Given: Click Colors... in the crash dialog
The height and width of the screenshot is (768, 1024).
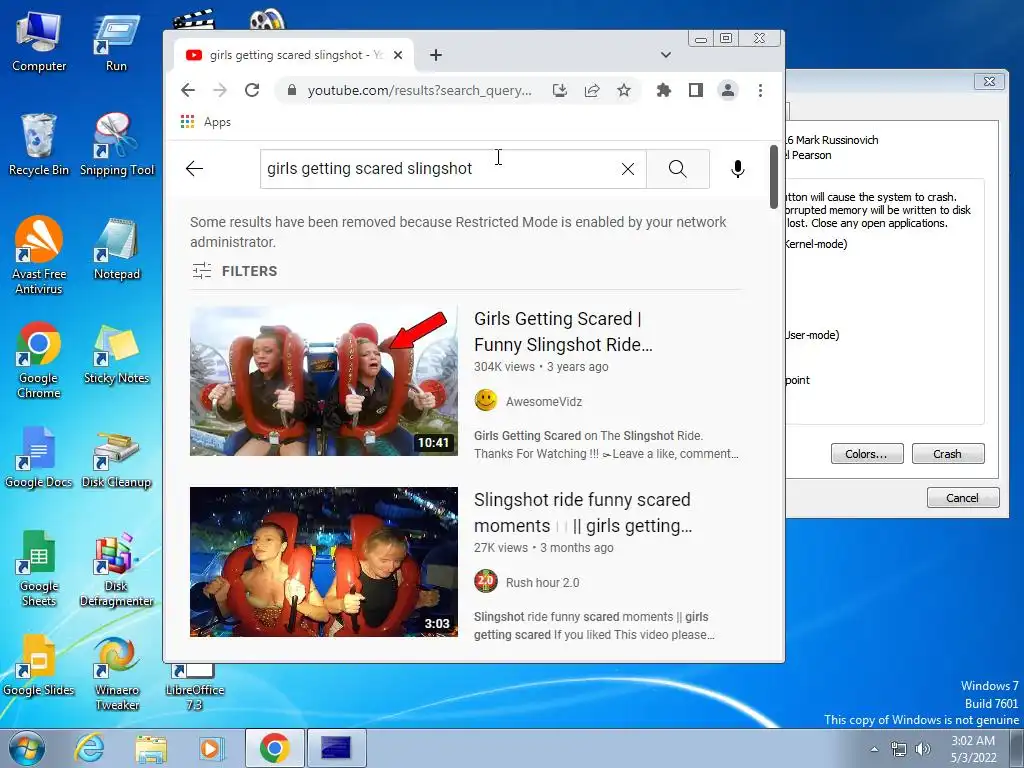Looking at the screenshot, I should point(867,454).
